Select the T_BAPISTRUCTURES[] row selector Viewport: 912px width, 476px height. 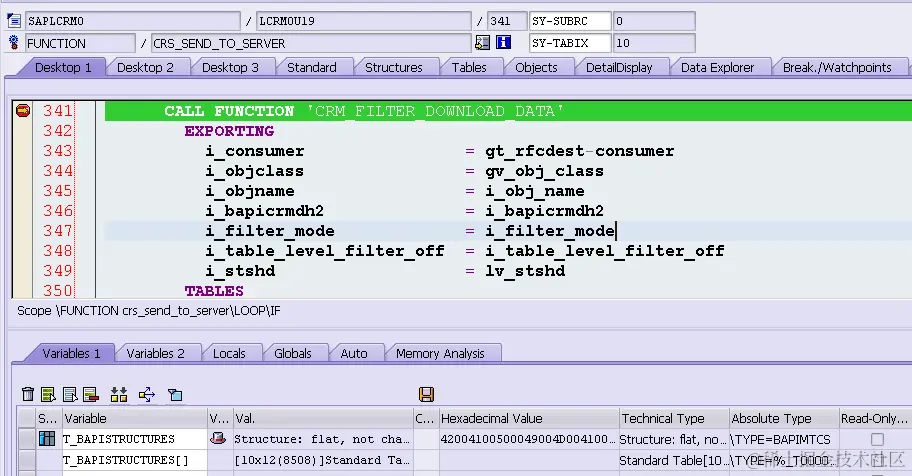point(26,460)
